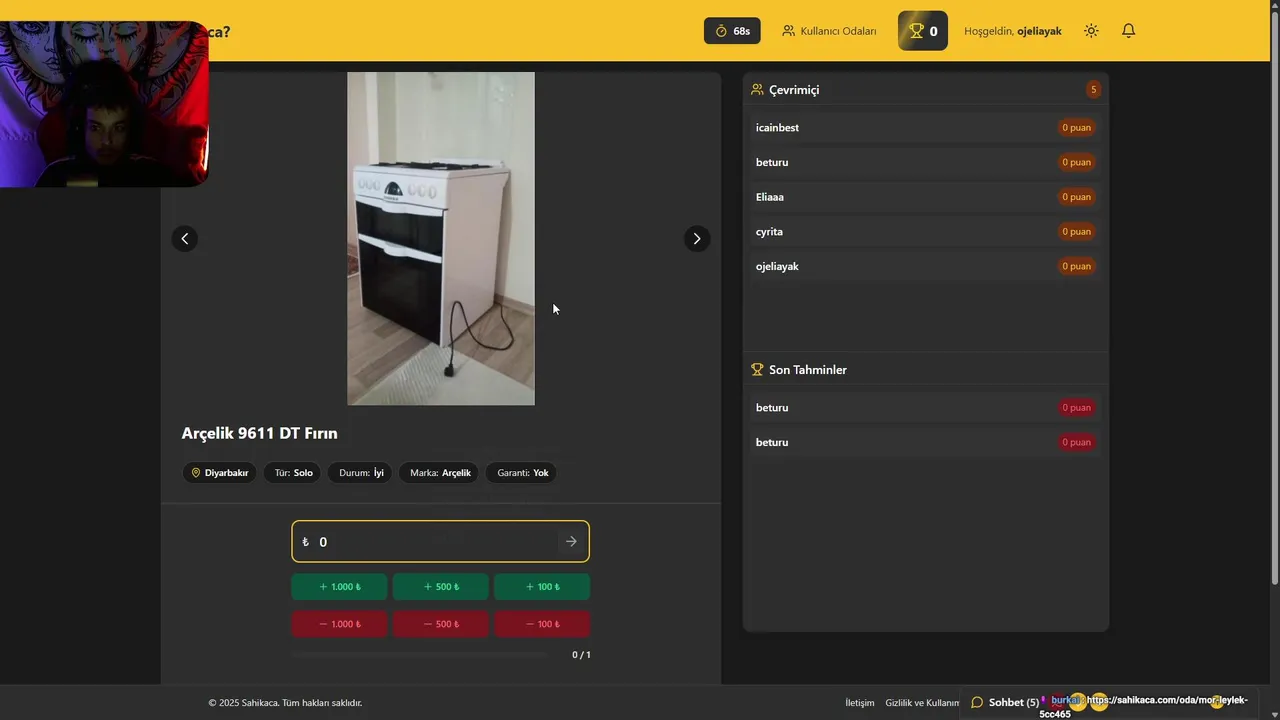The height and width of the screenshot is (720, 1280).
Task: Click icainbest's 0 puan badge
Action: (1077, 128)
